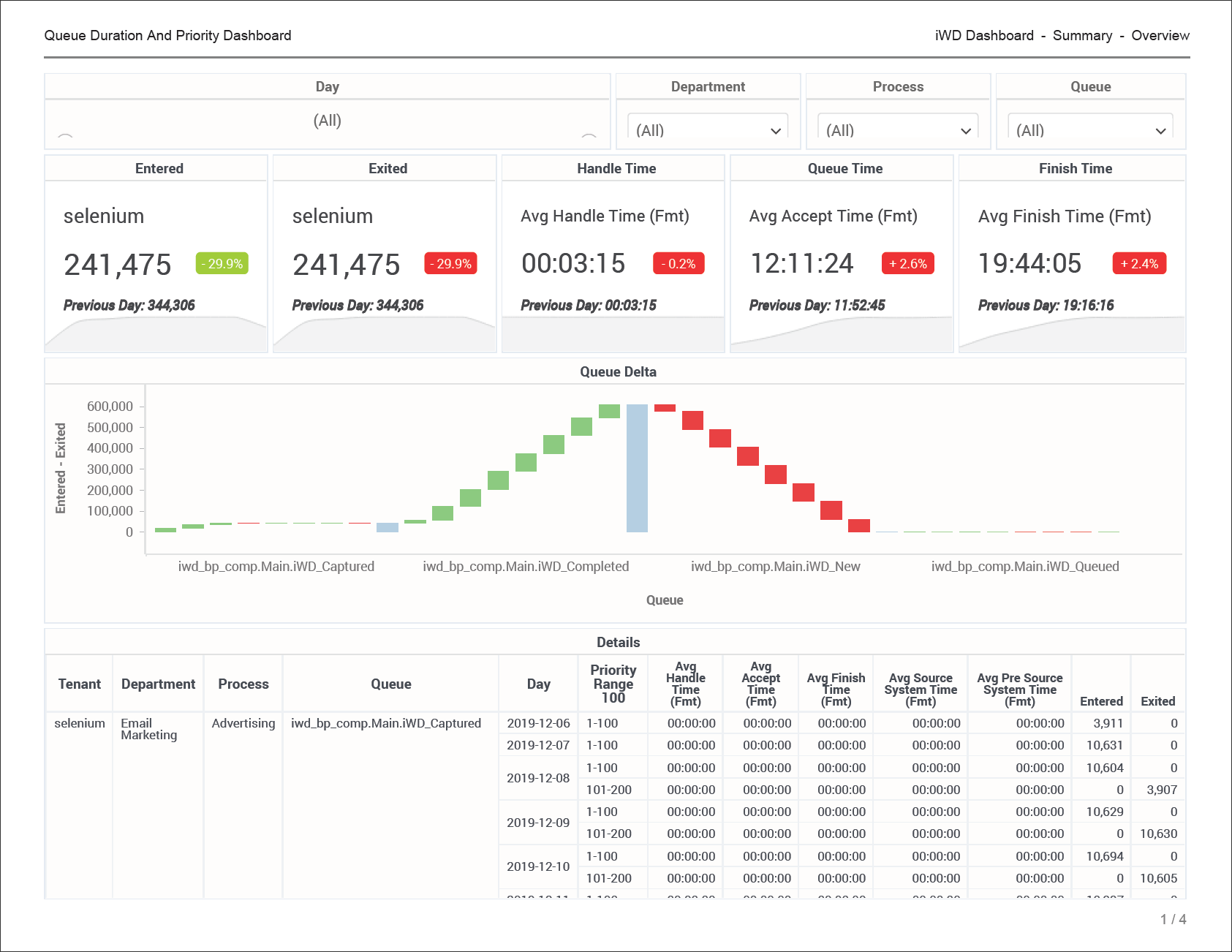Expand the Queue filter dropdown
The height and width of the screenshot is (952, 1232).
click(1090, 130)
